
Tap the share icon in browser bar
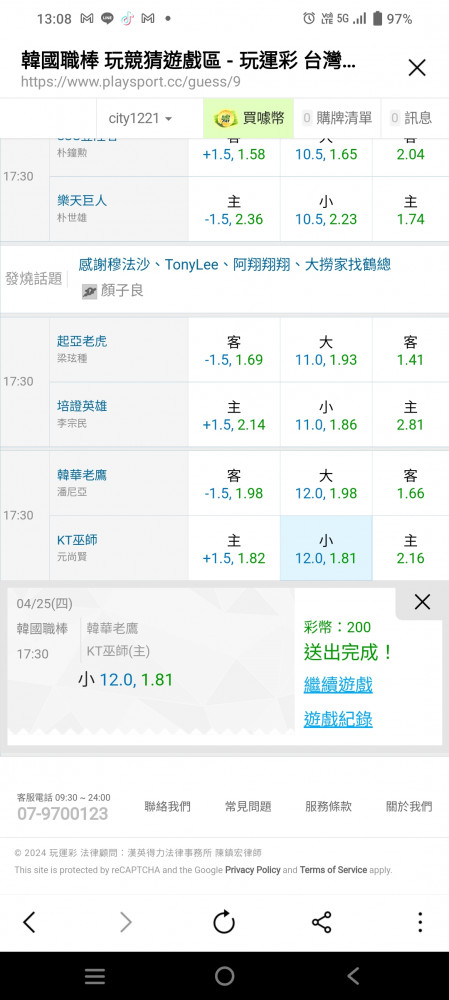[x=321, y=922]
